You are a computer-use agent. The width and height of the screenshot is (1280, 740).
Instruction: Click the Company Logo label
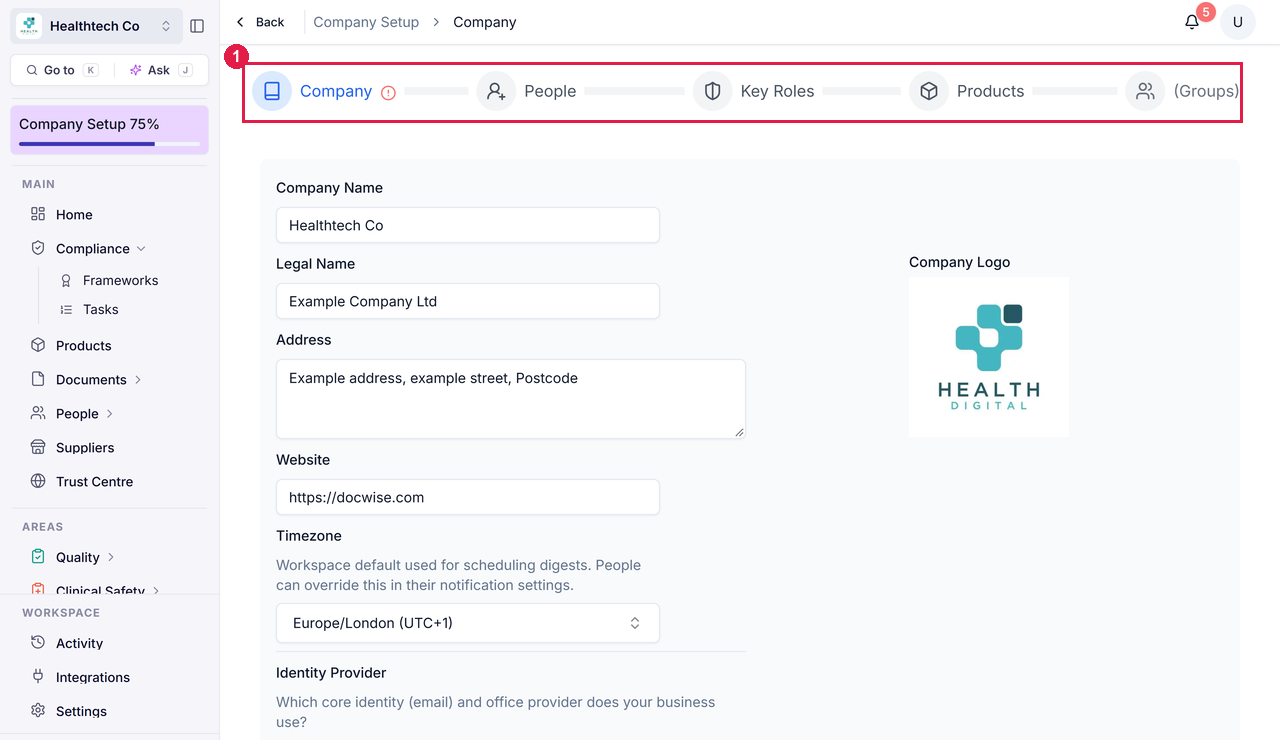click(959, 262)
